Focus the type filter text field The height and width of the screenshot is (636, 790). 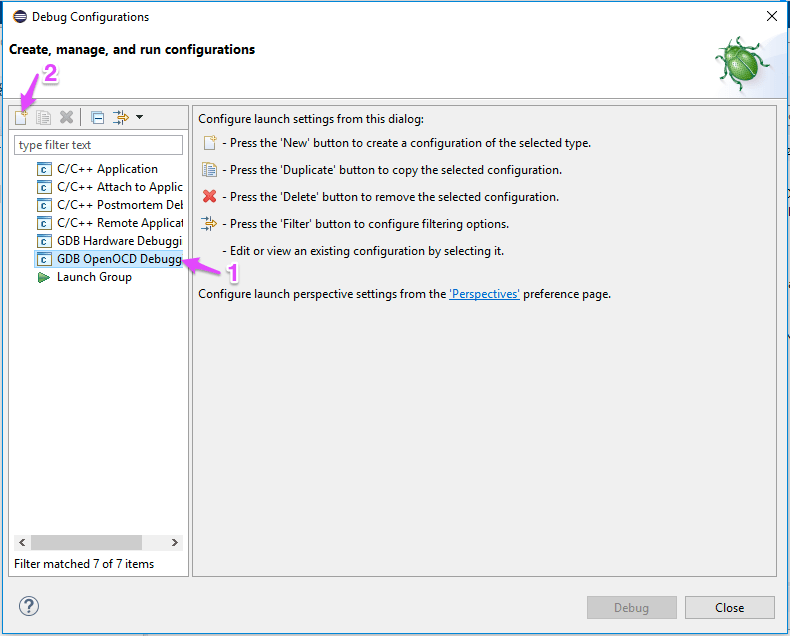click(x=98, y=145)
